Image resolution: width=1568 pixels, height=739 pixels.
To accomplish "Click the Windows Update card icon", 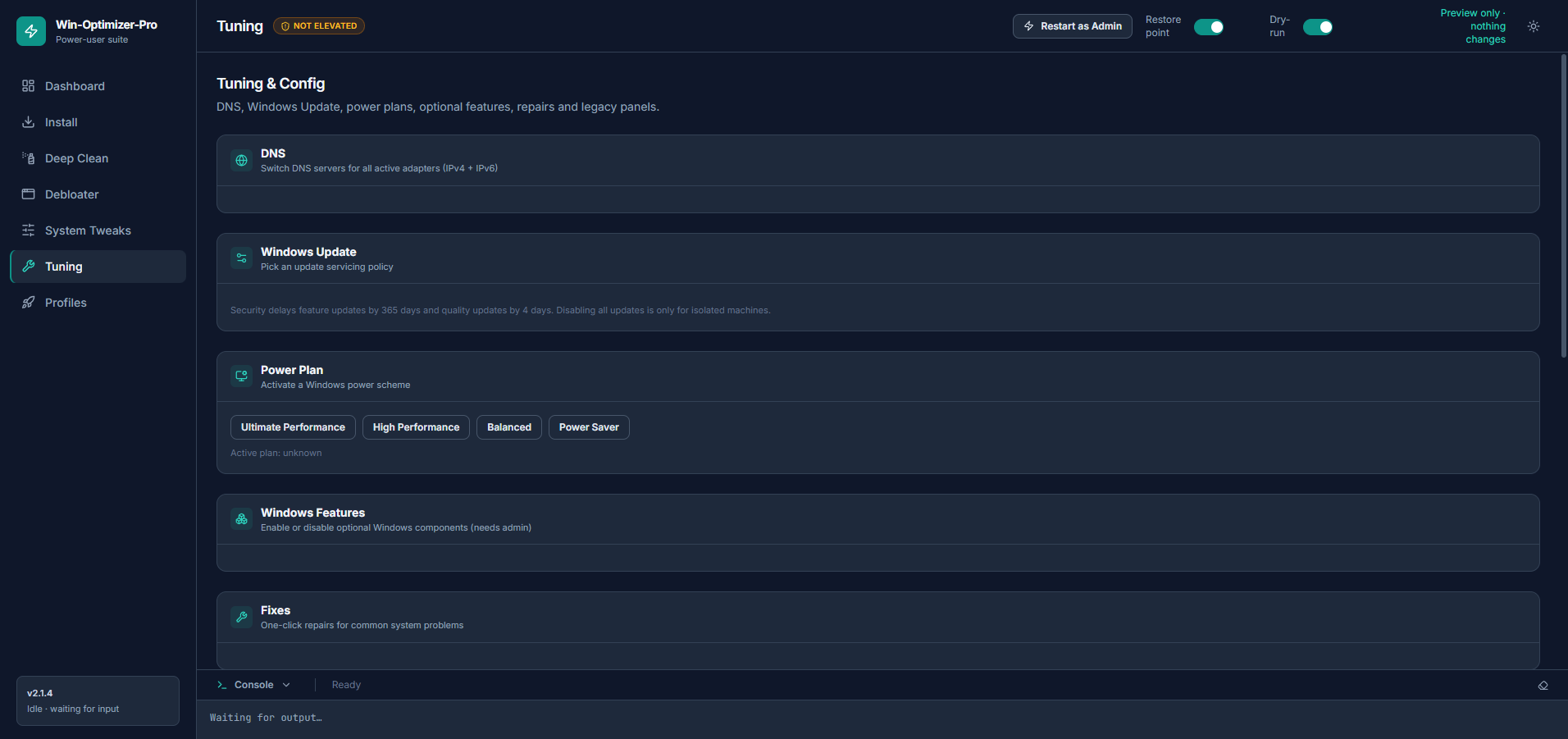I will tap(242, 258).
